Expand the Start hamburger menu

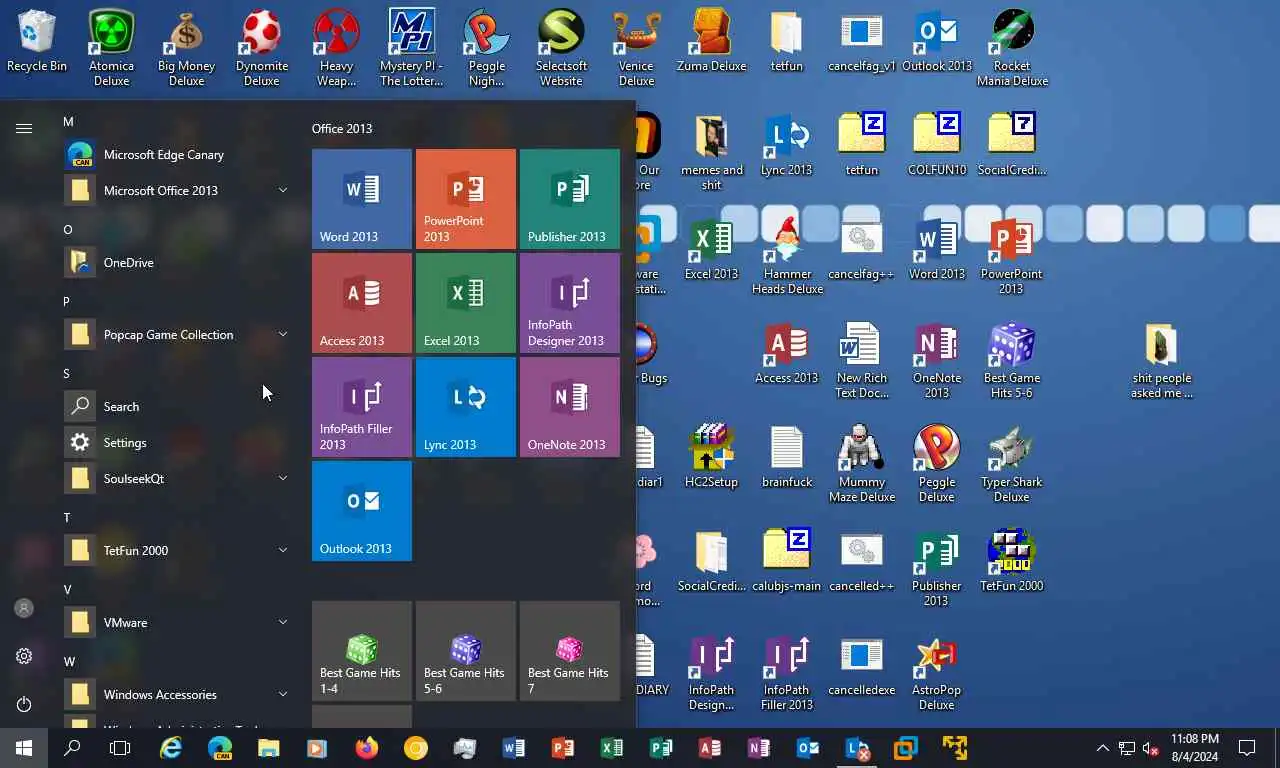point(24,128)
